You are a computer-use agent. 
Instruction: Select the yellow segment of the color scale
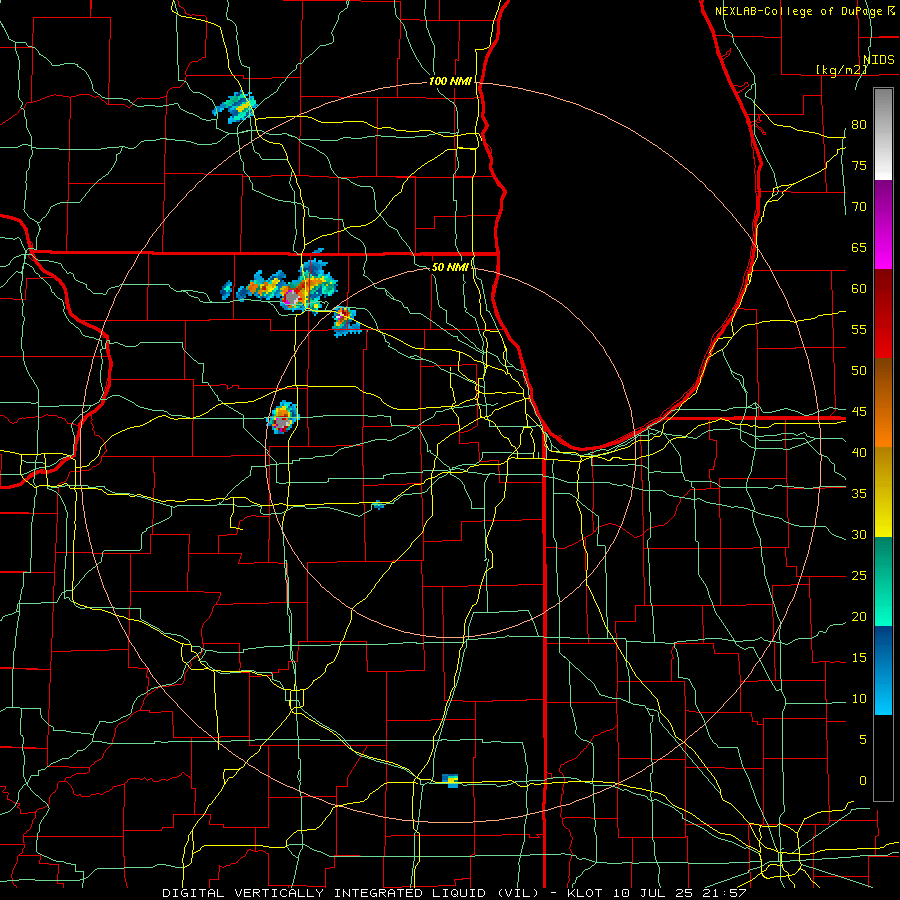coord(883,492)
